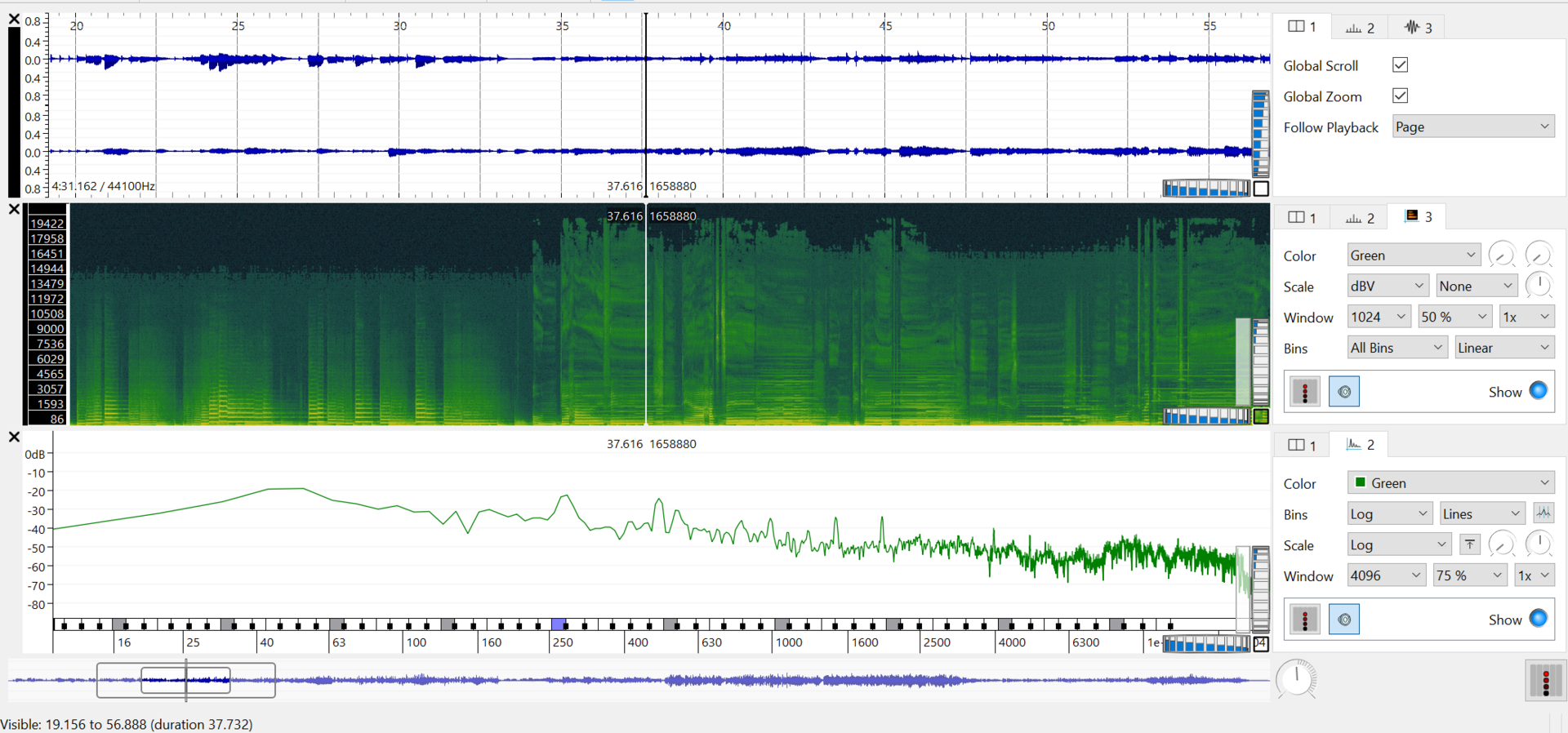Click the spectrum pane horizontal zoom thumbwheel
Image resolution: width=1568 pixels, height=733 pixels.
tap(1206, 644)
